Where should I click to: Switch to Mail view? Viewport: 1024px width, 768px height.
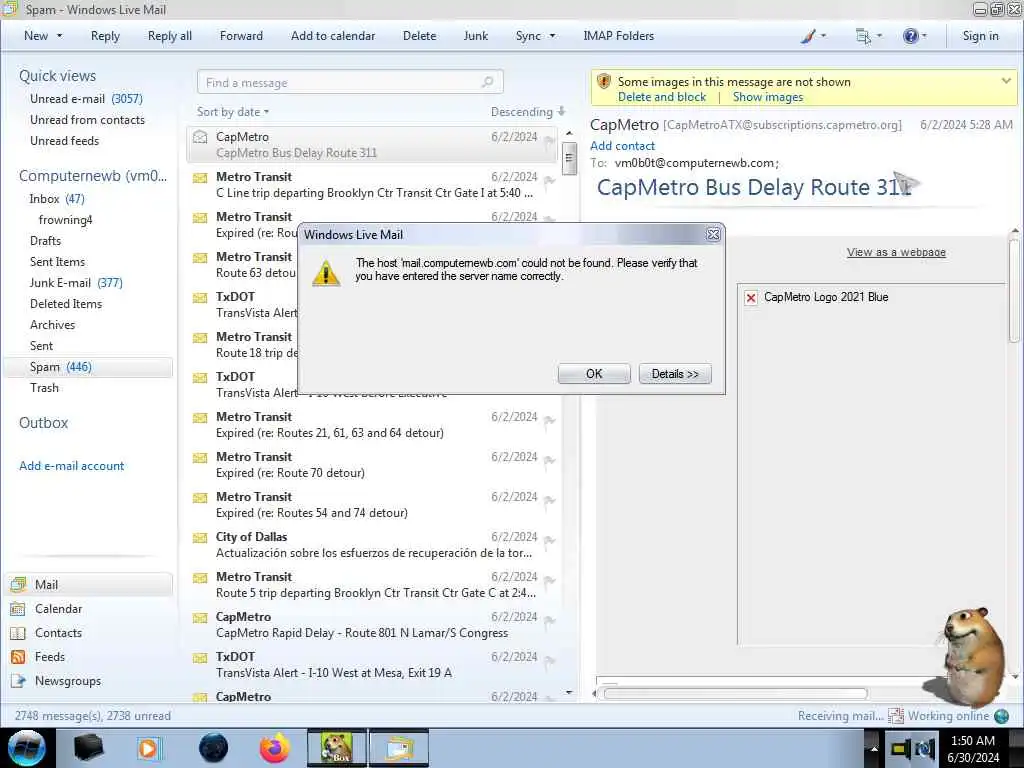pos(89,584)
